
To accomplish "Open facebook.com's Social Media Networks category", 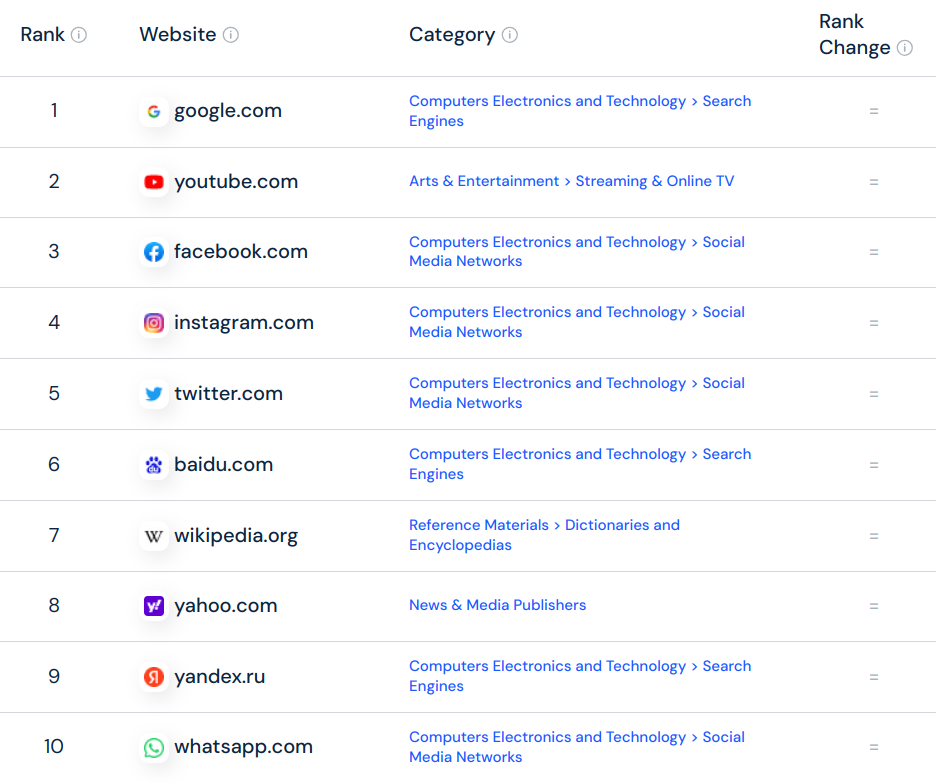I will [577, 252].
